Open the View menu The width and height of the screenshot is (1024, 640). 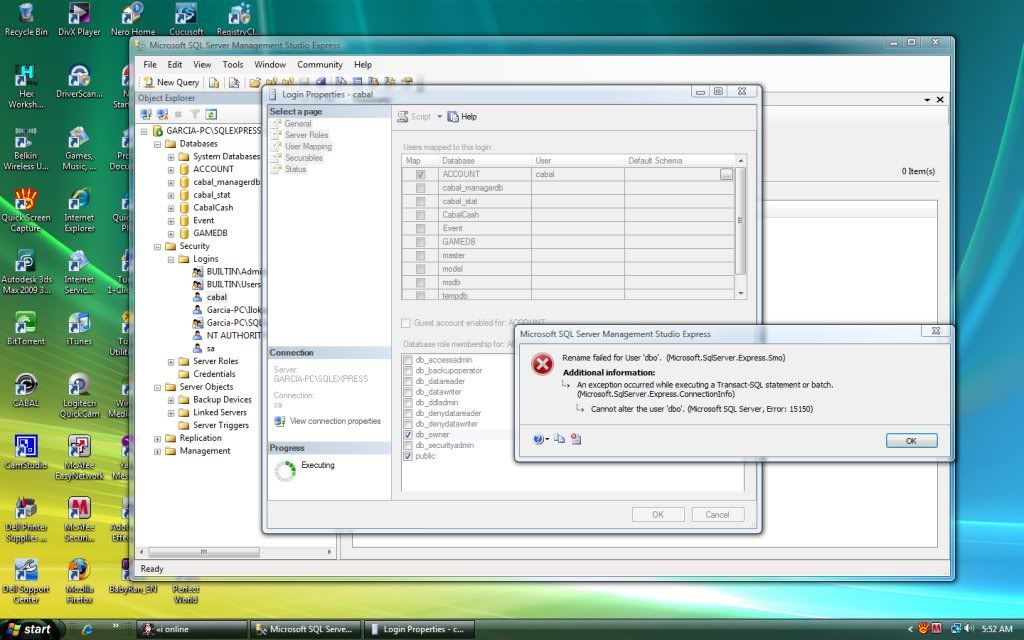point(202,65)
